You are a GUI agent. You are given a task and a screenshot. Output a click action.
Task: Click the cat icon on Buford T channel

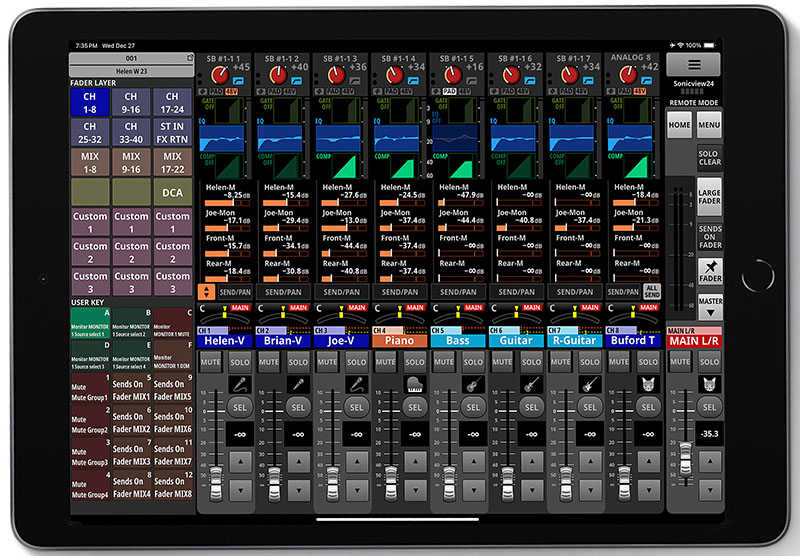[x=648, y=383]
